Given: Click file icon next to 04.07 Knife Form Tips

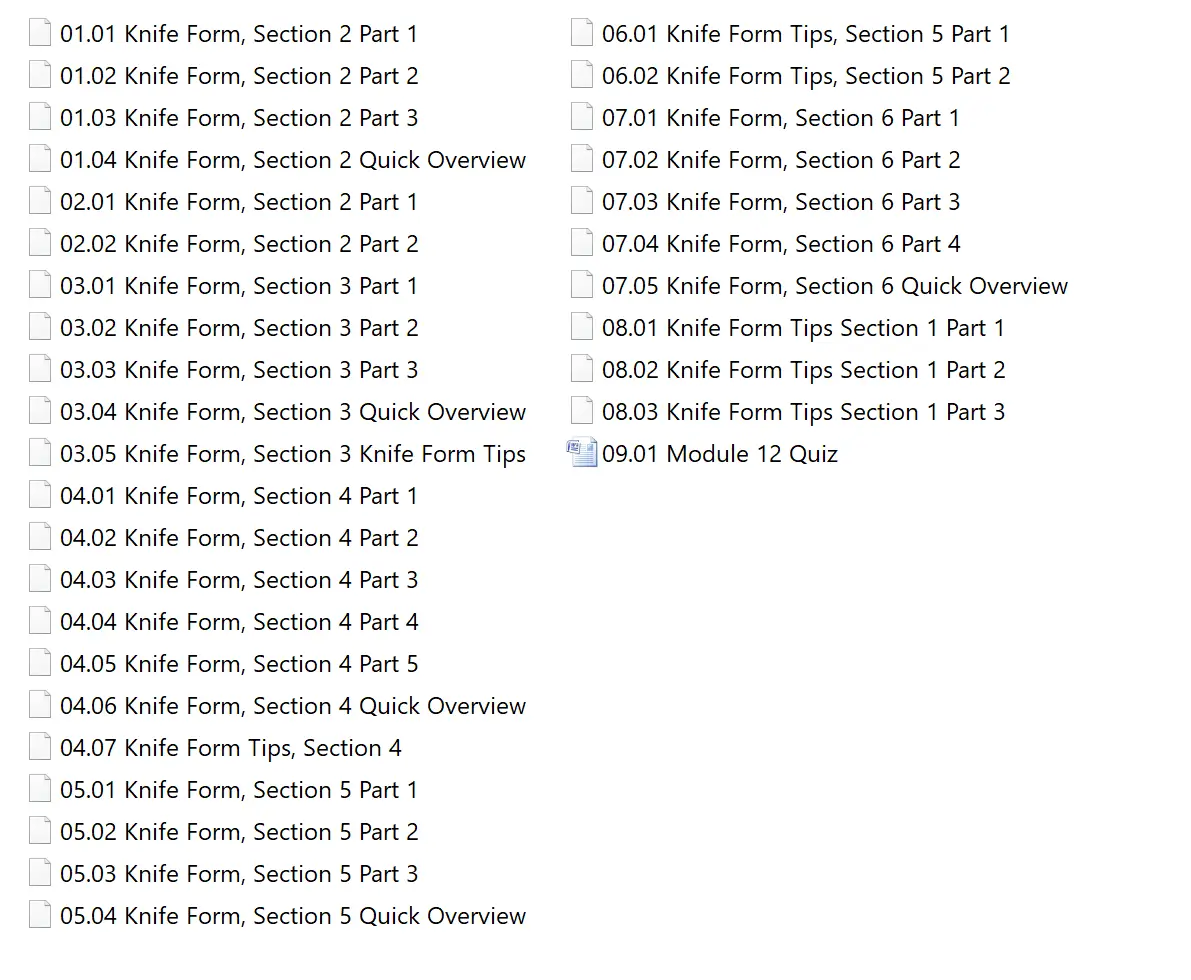Looking at the screenshot, I should pyautogui.click(x=40, y=748).
